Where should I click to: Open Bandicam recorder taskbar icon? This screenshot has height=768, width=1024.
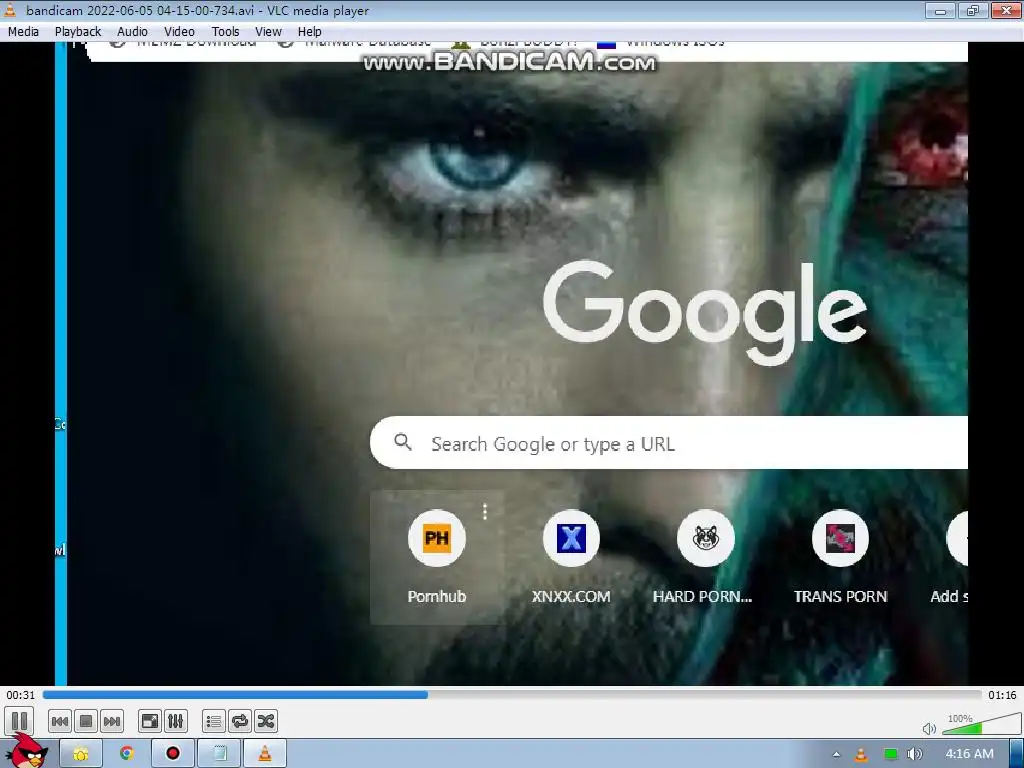pyautogui.click(x=173, y=754)
